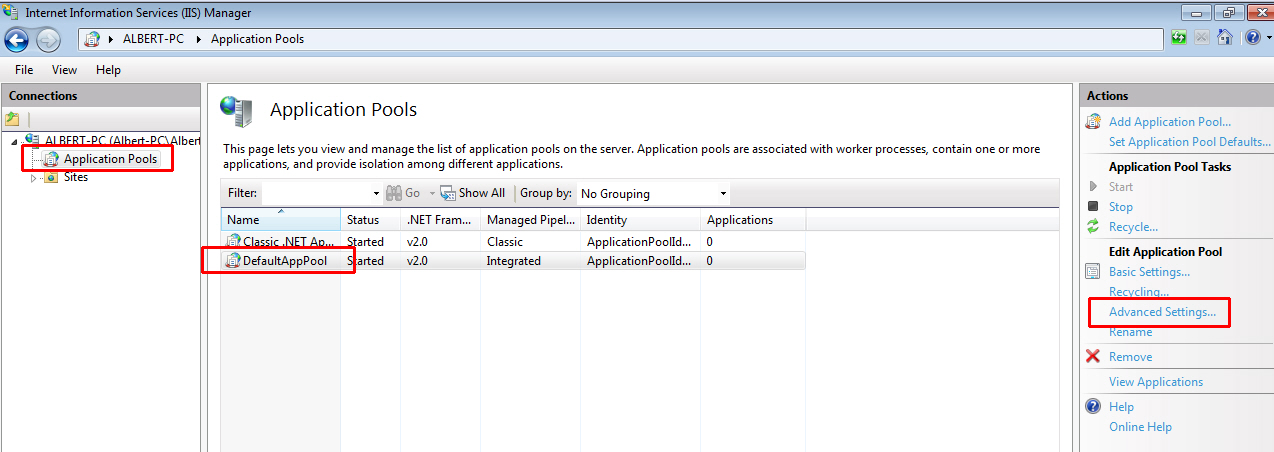Open the Filter field dropdown arrow
The image size is (1274, 452).
click(376, 193)
